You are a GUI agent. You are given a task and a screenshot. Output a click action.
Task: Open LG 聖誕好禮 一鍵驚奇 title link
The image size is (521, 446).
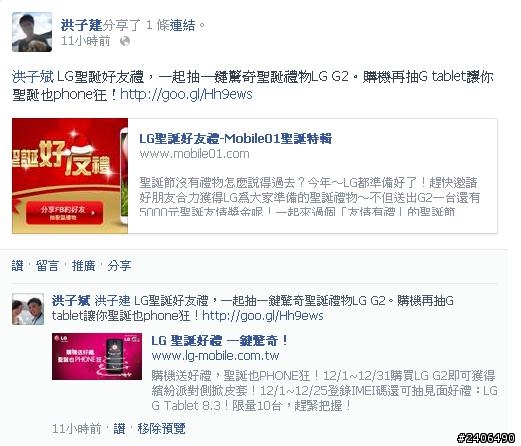point(219,341)
